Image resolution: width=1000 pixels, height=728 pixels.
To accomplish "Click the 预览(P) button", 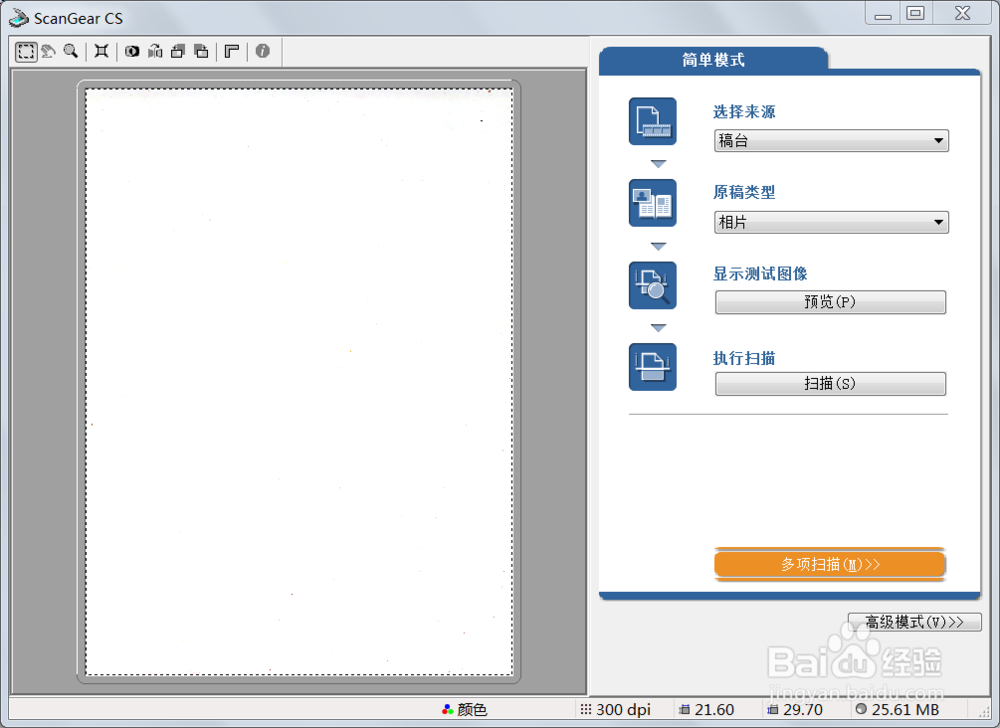I will click(830, 302).
